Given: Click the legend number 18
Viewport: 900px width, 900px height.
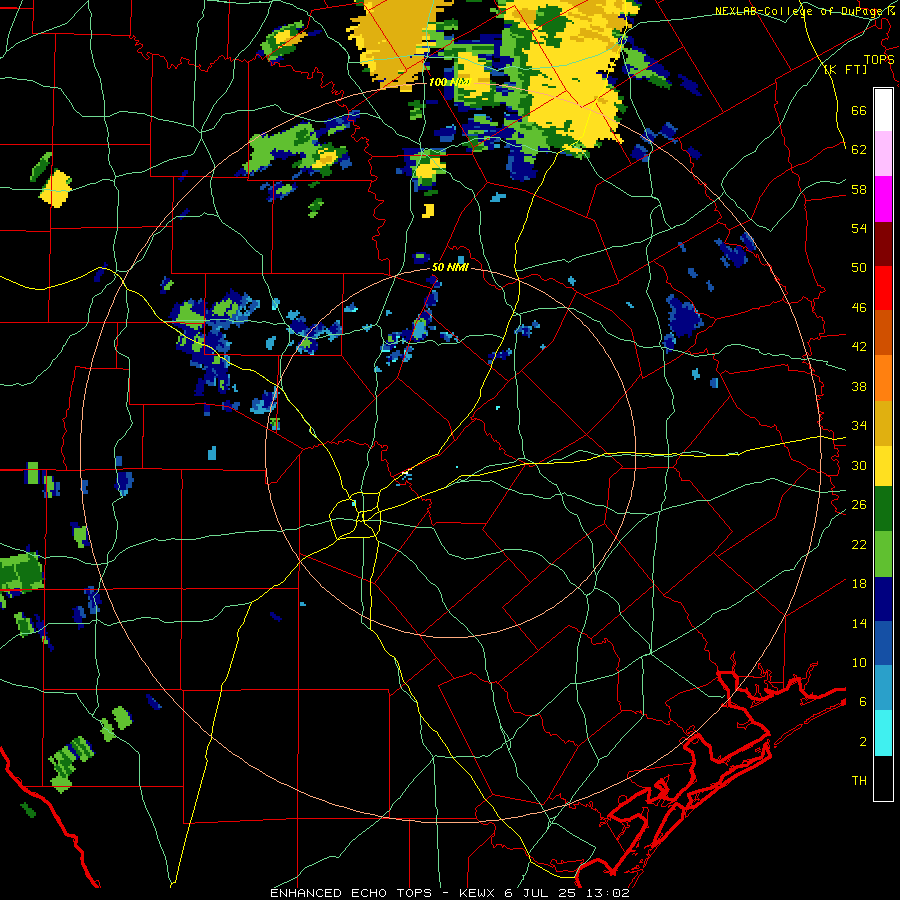Looking at the screenshot, I should click(x=859, y=584).
